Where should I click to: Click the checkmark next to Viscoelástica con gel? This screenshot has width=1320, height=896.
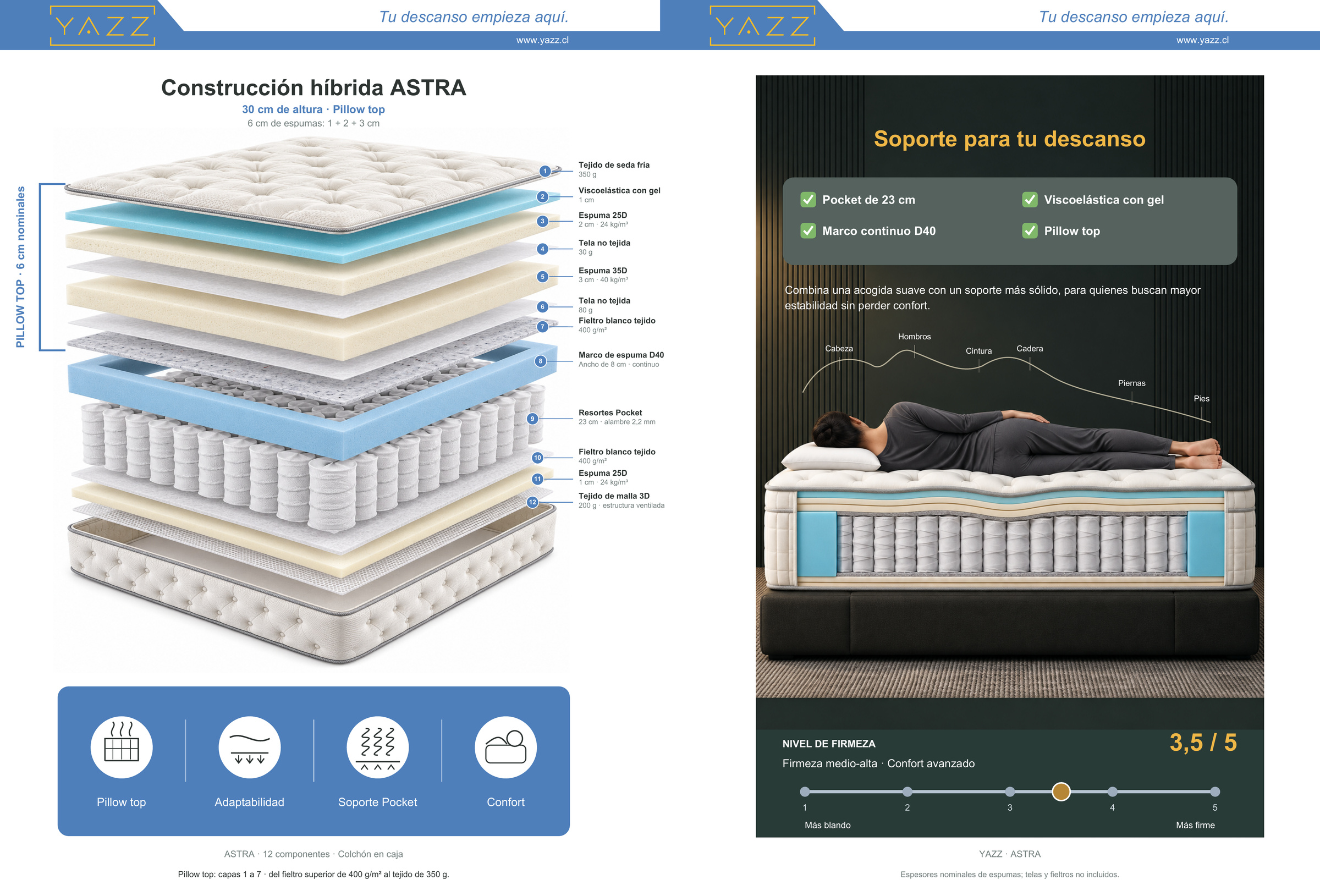[1030, 200]
